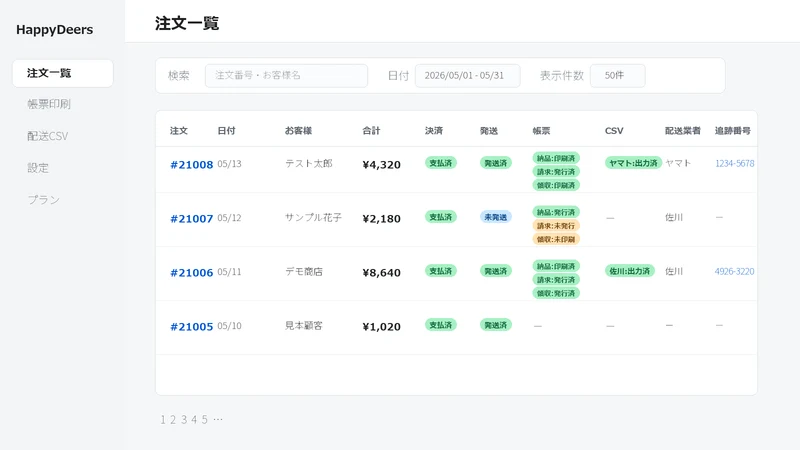
Task: Click customer name 見本顧客
Action: [304, 326]
